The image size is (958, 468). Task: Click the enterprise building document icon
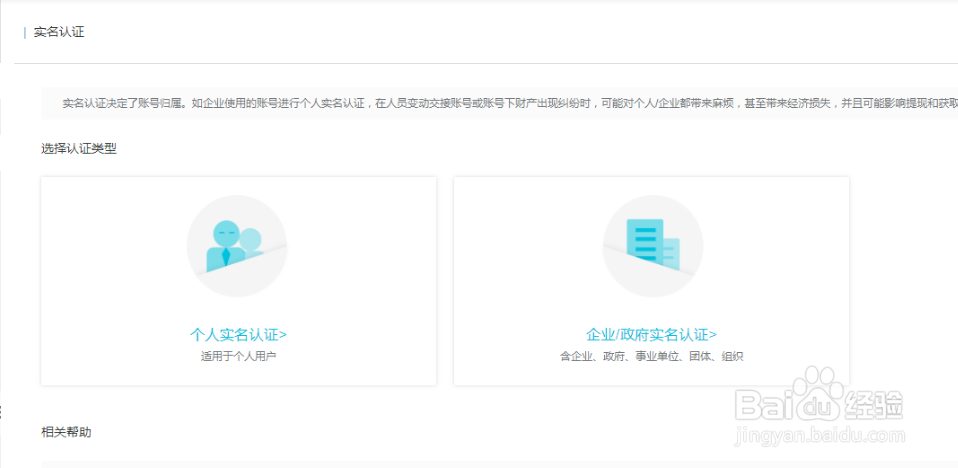tap(653, 246)
